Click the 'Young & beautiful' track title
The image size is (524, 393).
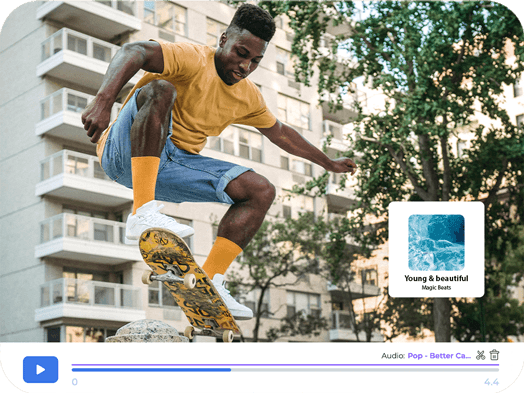click(x=436, y=278)
